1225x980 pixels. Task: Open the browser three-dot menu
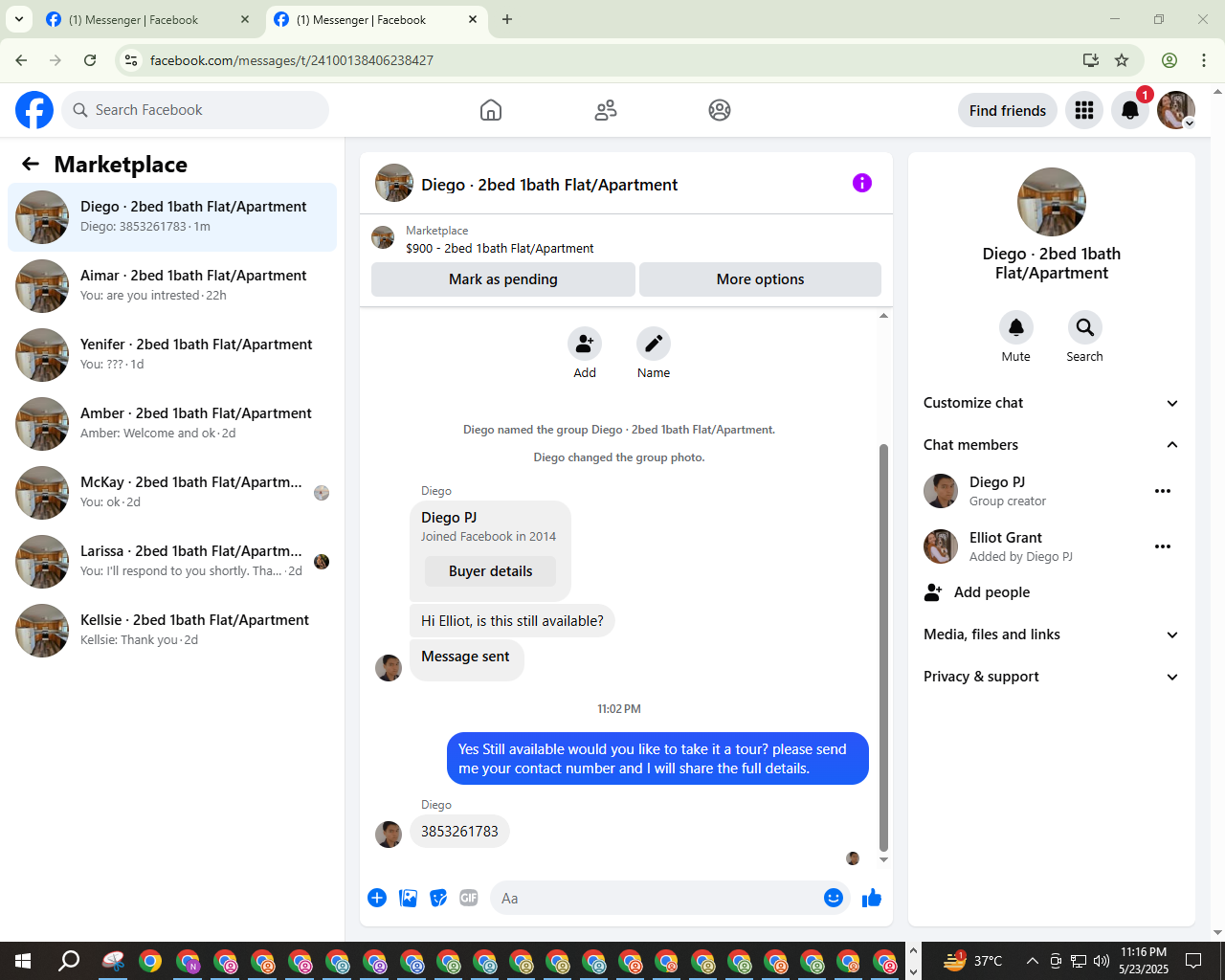pos(1204,60)
